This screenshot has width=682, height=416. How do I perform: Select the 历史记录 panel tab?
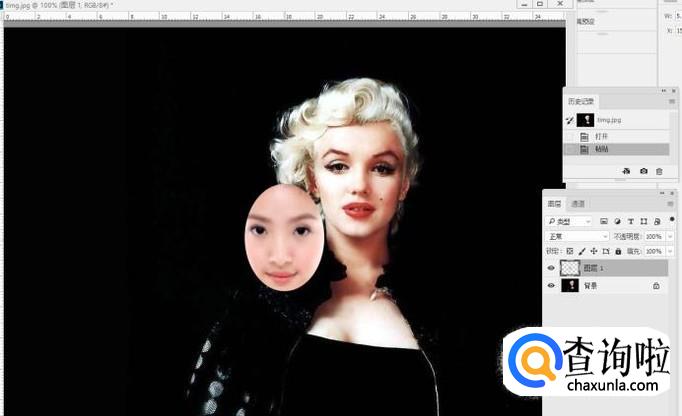point(581,101)
